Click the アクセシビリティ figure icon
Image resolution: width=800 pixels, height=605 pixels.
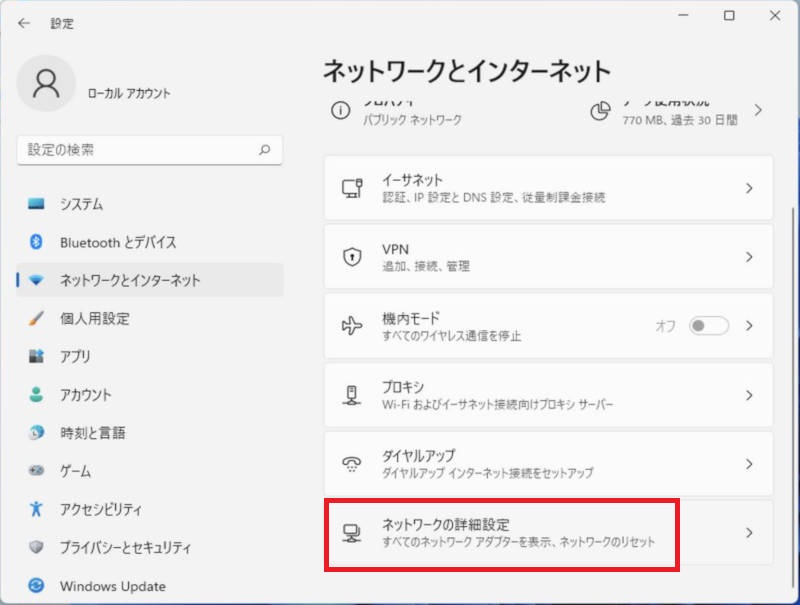coord(36,509)
